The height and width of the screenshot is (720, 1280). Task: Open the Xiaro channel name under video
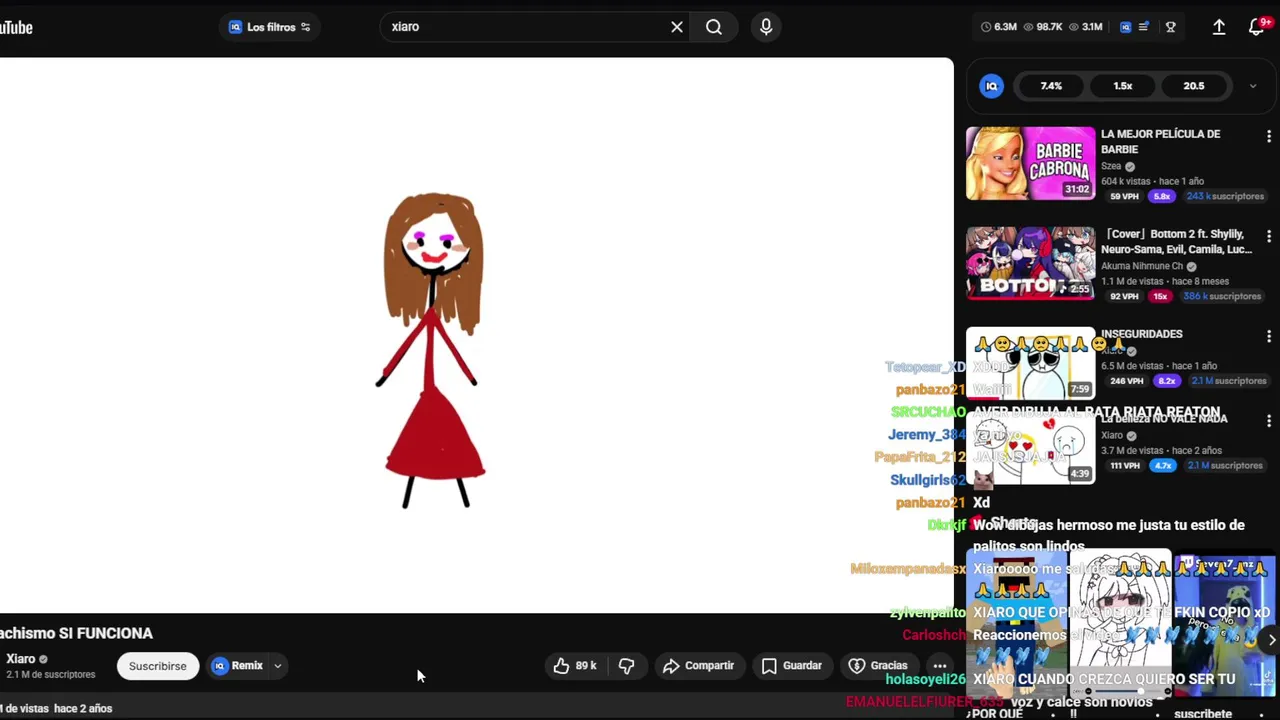coord(21,659)
